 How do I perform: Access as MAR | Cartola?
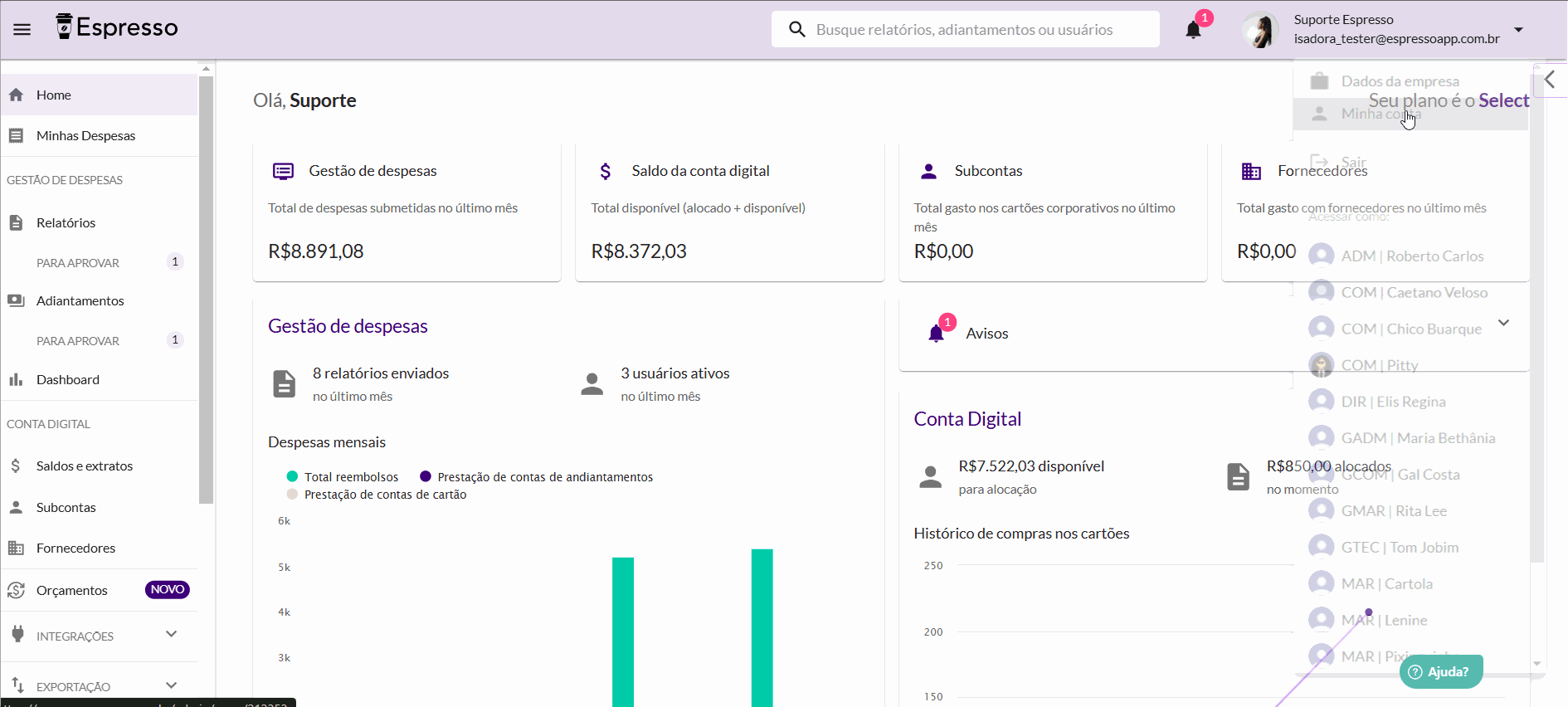(x=1410, y=584)
